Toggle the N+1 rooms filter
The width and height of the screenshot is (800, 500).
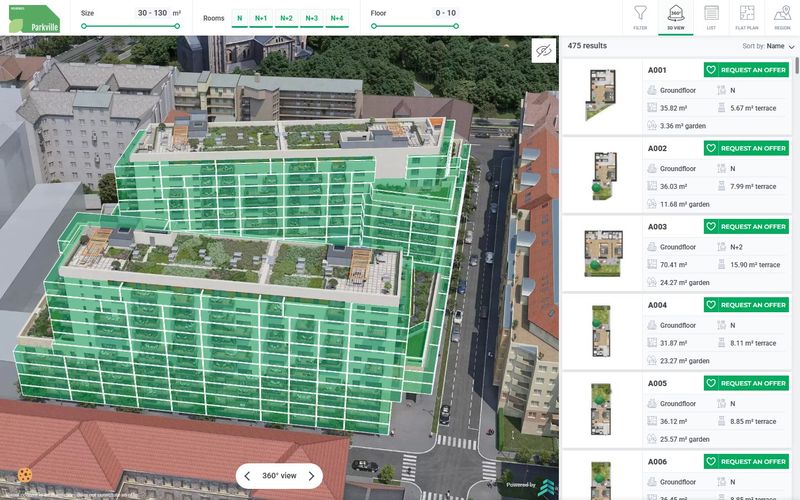(x=261, y=18)
